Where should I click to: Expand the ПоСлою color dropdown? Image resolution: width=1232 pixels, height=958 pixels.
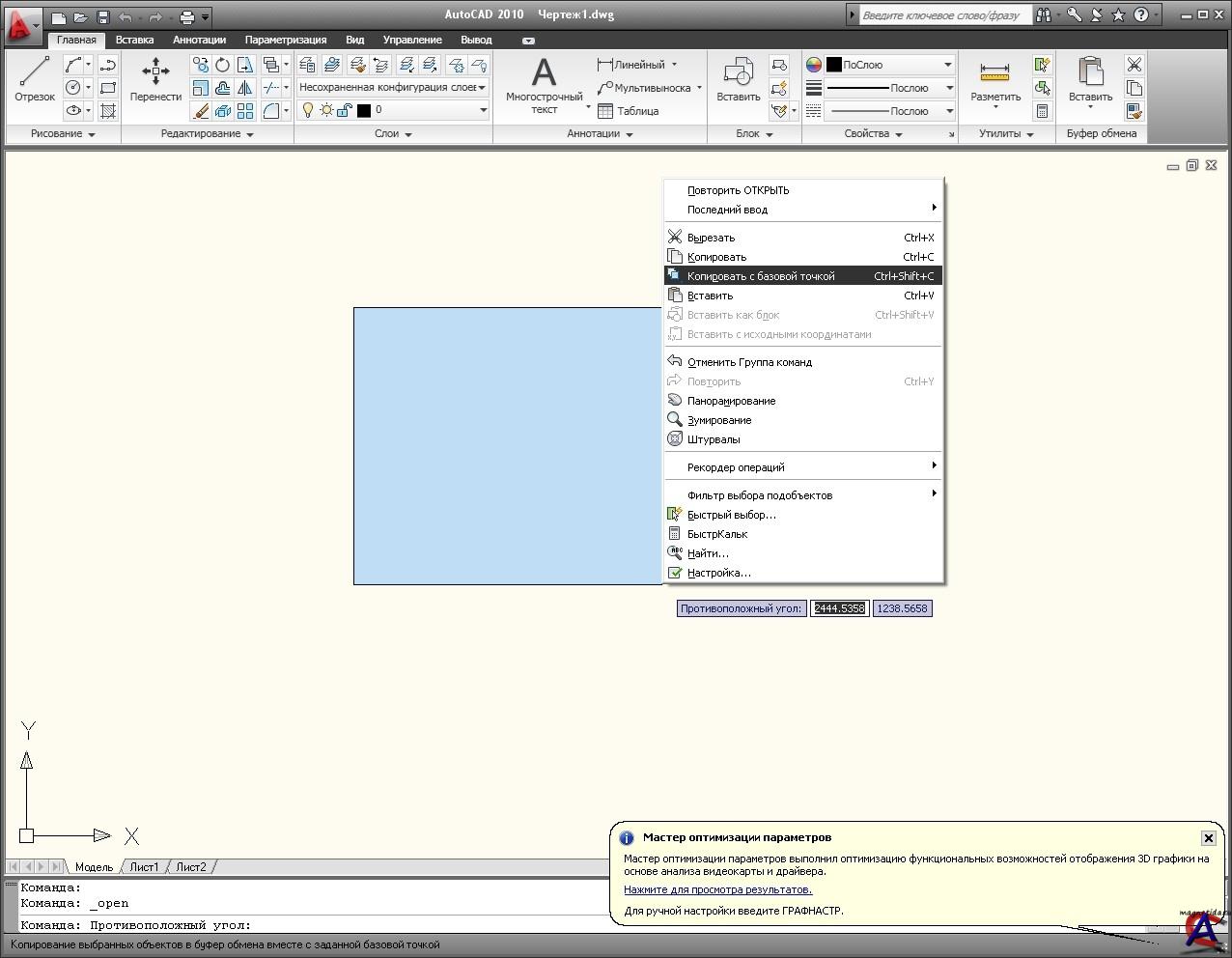click(947, 65)
